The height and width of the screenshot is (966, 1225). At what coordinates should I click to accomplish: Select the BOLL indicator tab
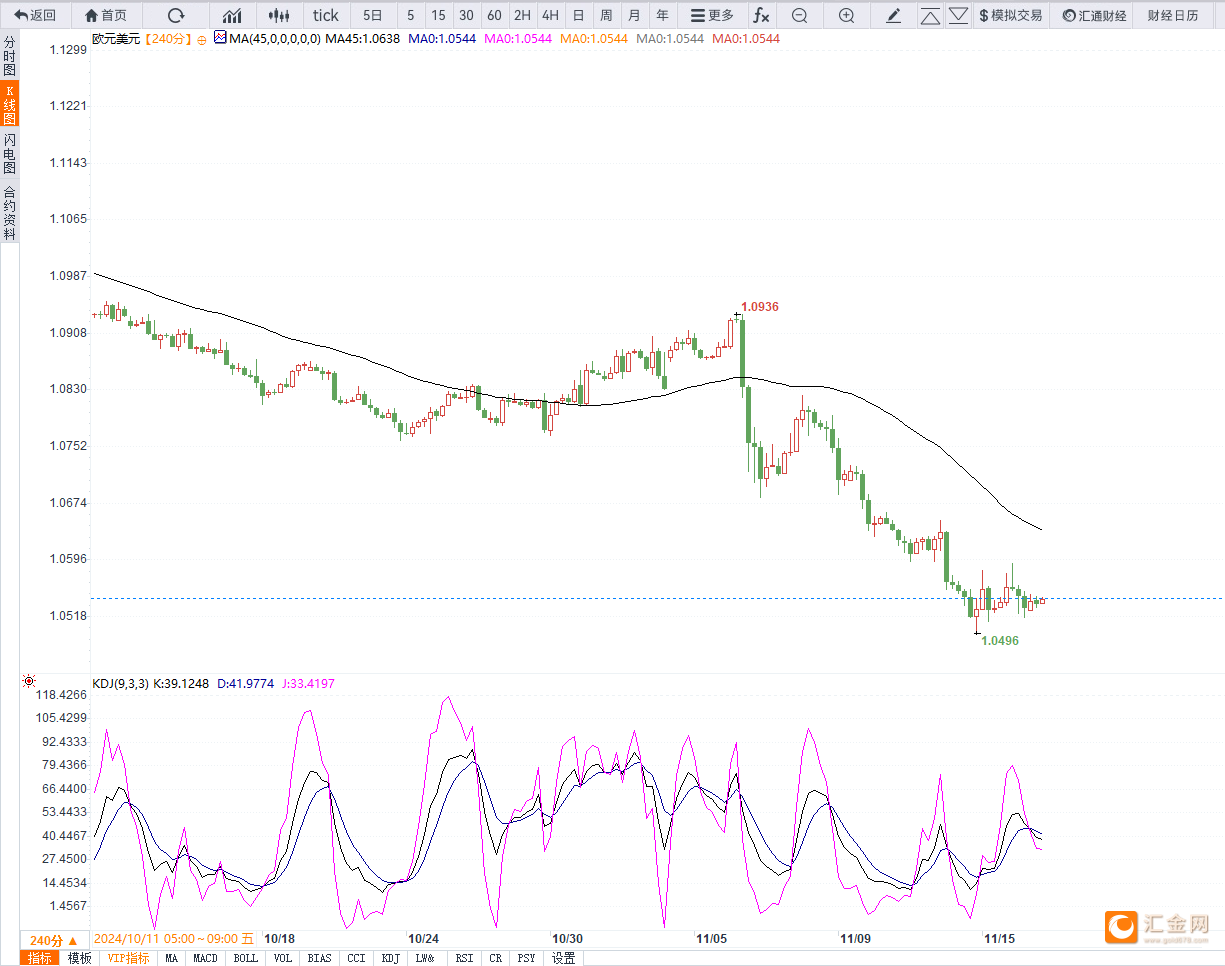[x=245, y=958]
